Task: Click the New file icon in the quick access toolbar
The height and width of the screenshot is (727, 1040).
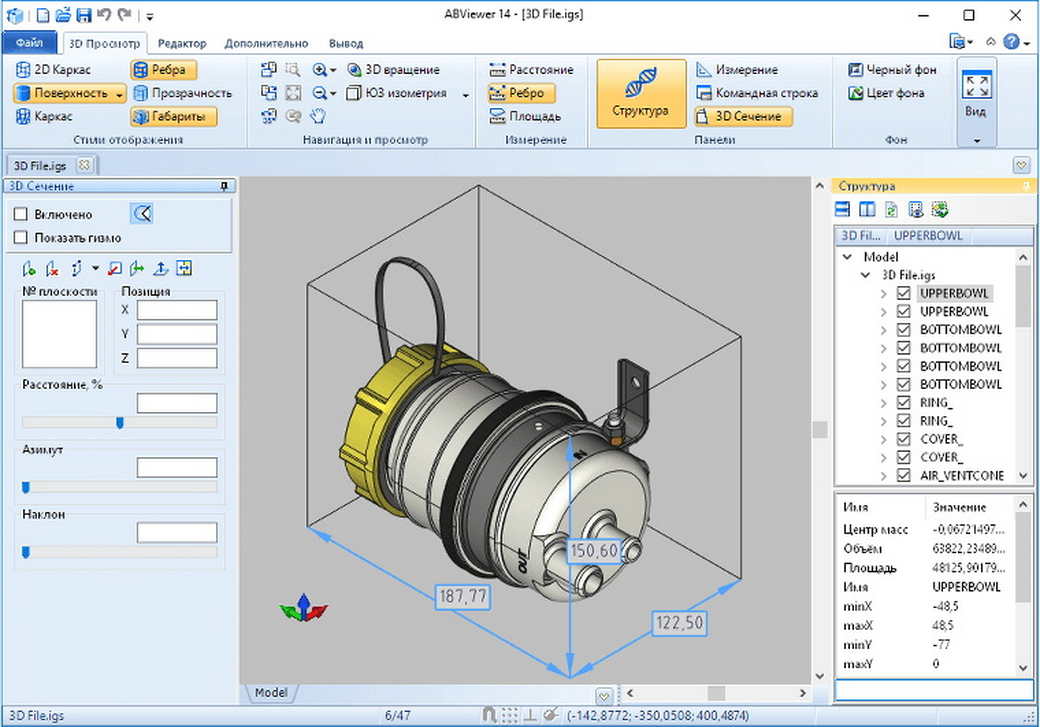Action: click(42, 15)
